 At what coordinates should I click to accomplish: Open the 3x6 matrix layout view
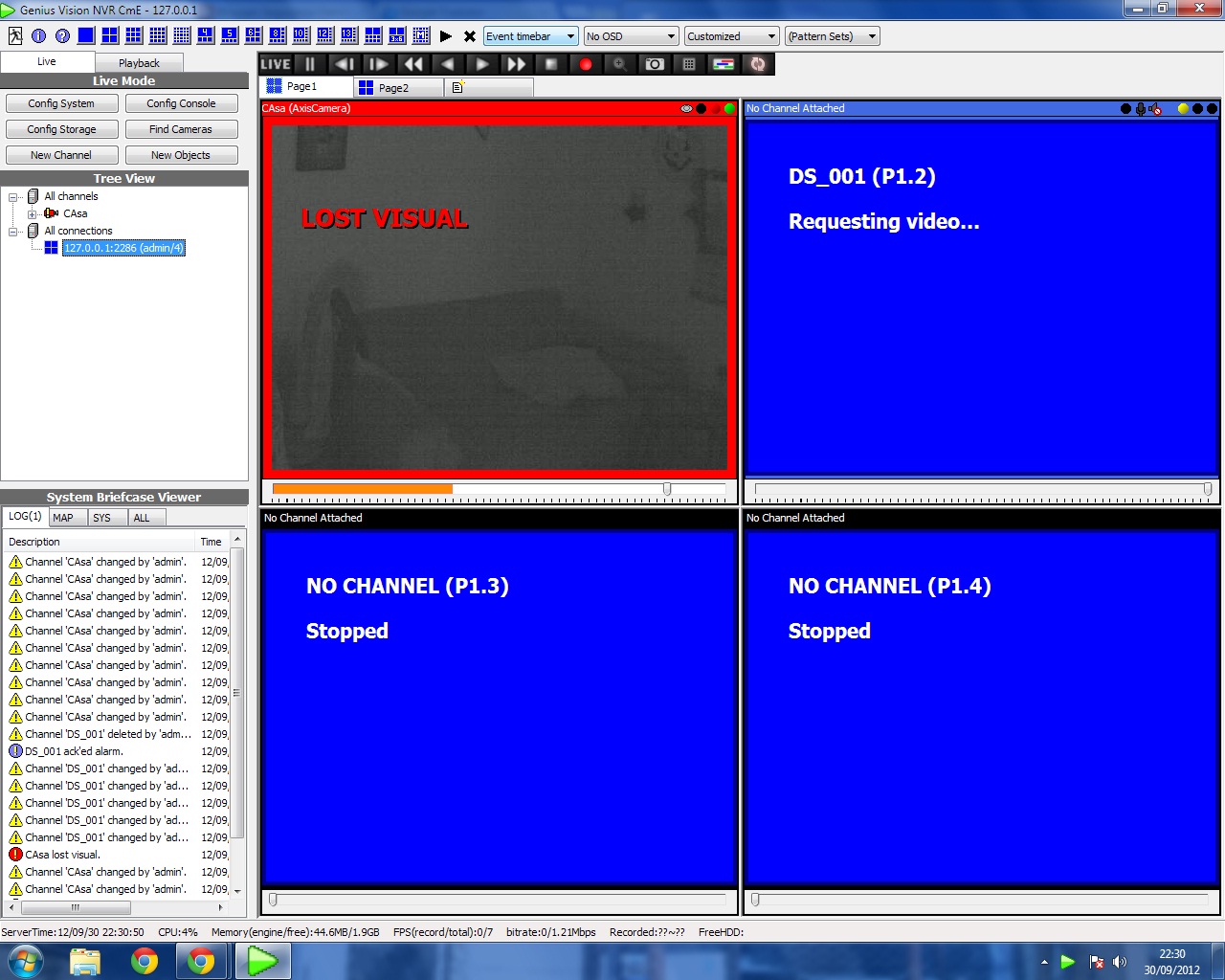397,35
